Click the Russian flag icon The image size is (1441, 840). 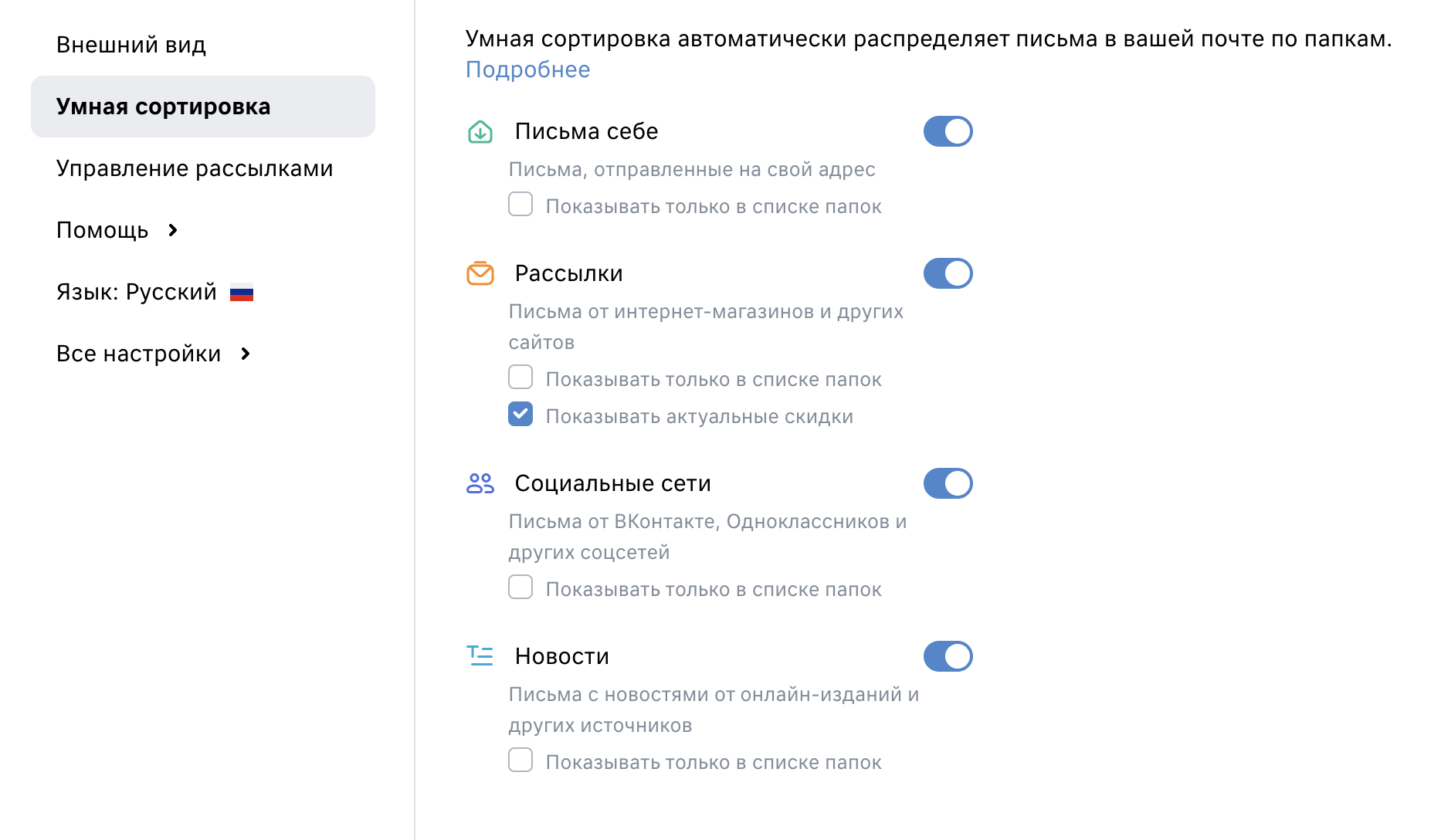[242, 293]
